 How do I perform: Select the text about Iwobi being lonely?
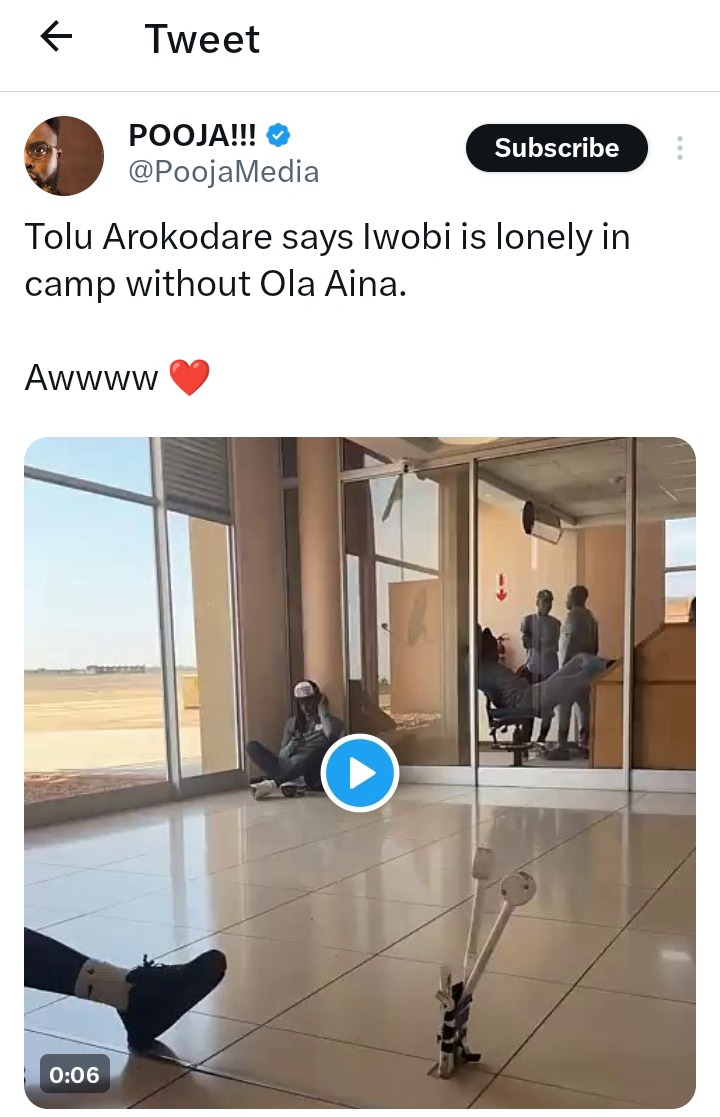click(328, 260)
